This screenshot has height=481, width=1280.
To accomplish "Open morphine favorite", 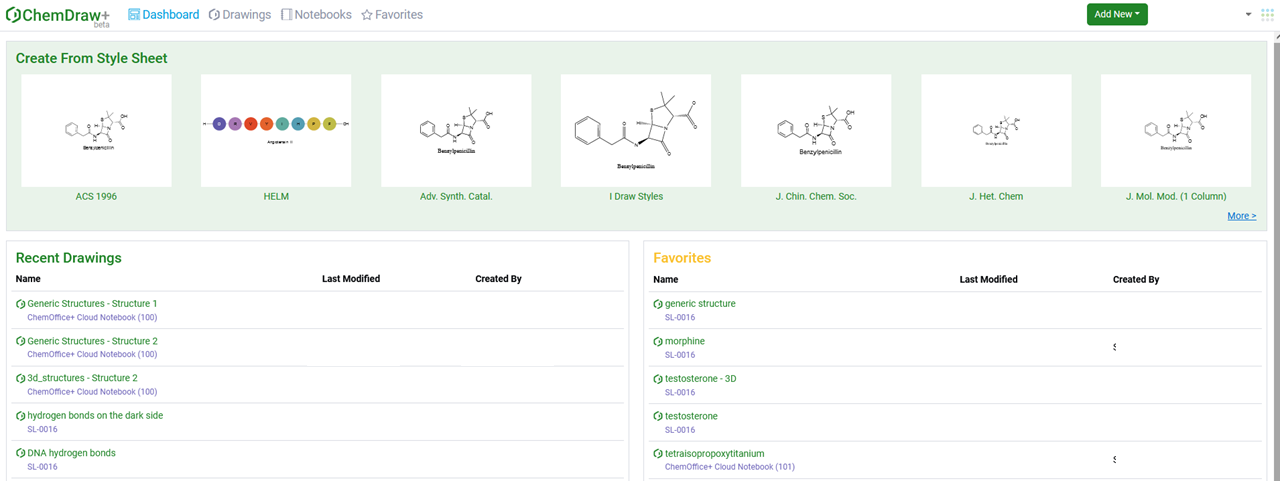I will pos(685,341).
